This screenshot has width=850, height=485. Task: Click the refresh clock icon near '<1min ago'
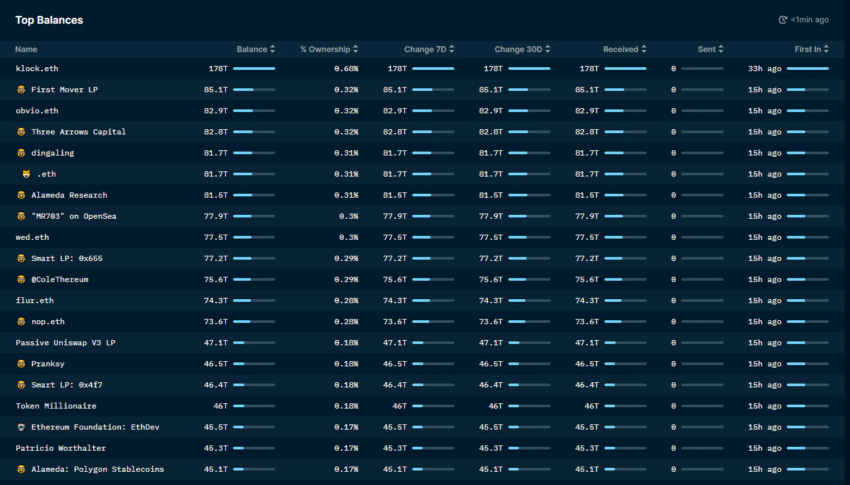(782, 20)
